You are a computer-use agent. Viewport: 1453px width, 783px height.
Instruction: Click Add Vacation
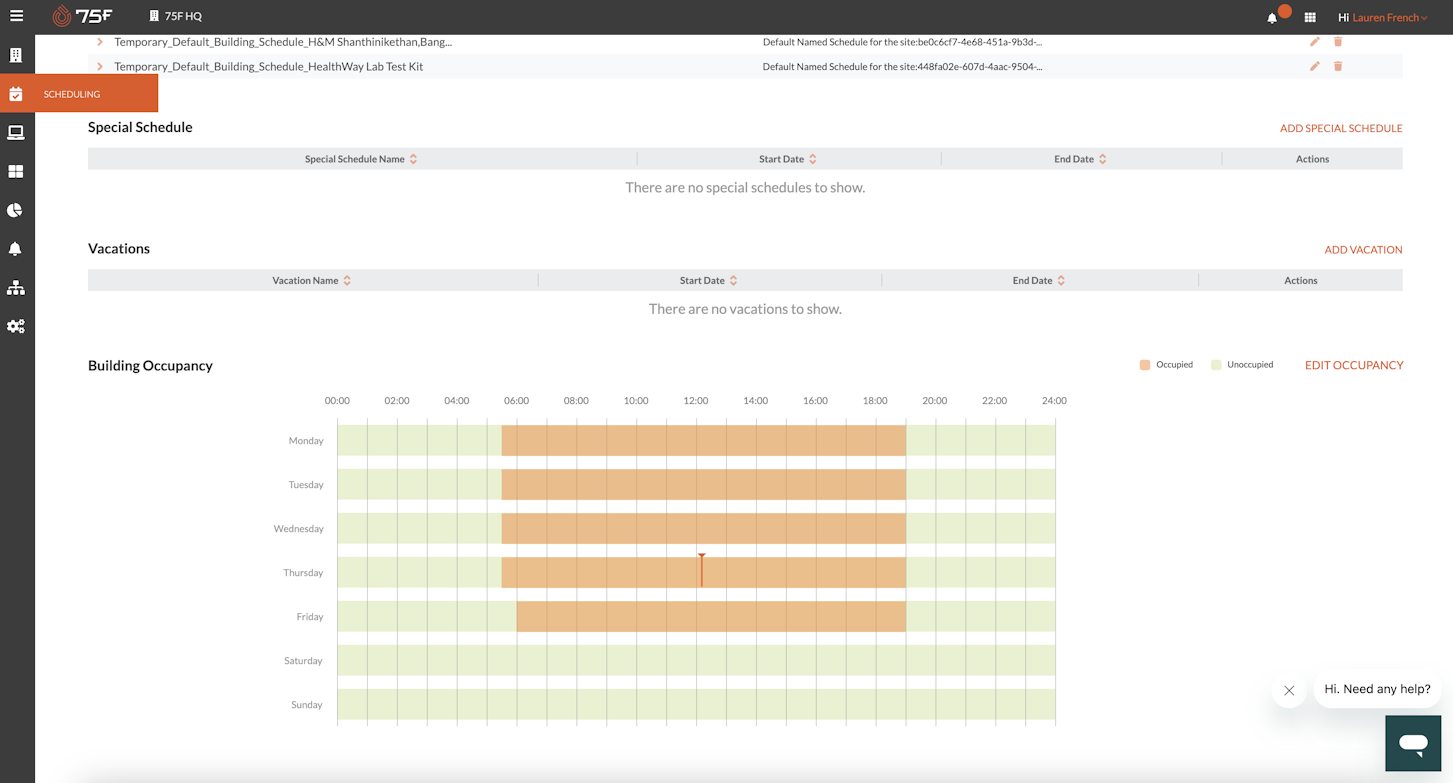coord(1363,250)
